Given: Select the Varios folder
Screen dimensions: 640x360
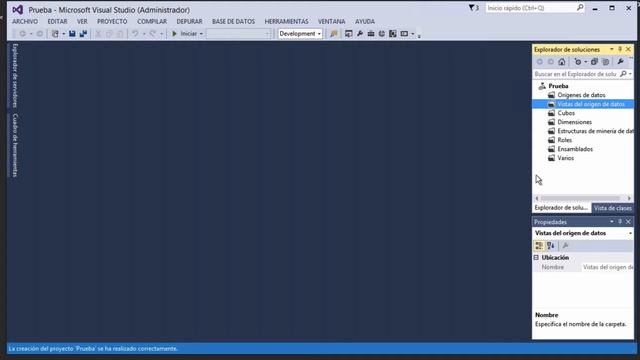Looking at the screenshot, I should pyautogui.click(x=565, y=158).
